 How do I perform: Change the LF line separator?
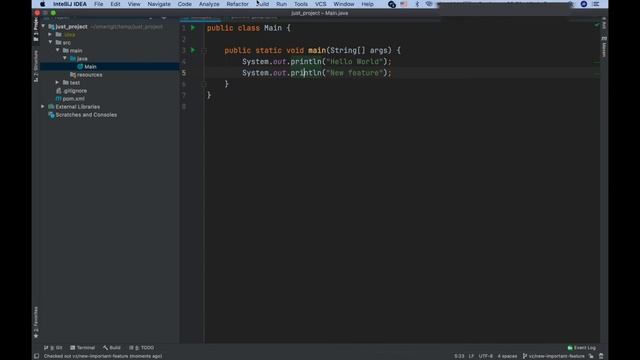click(471, 356)
